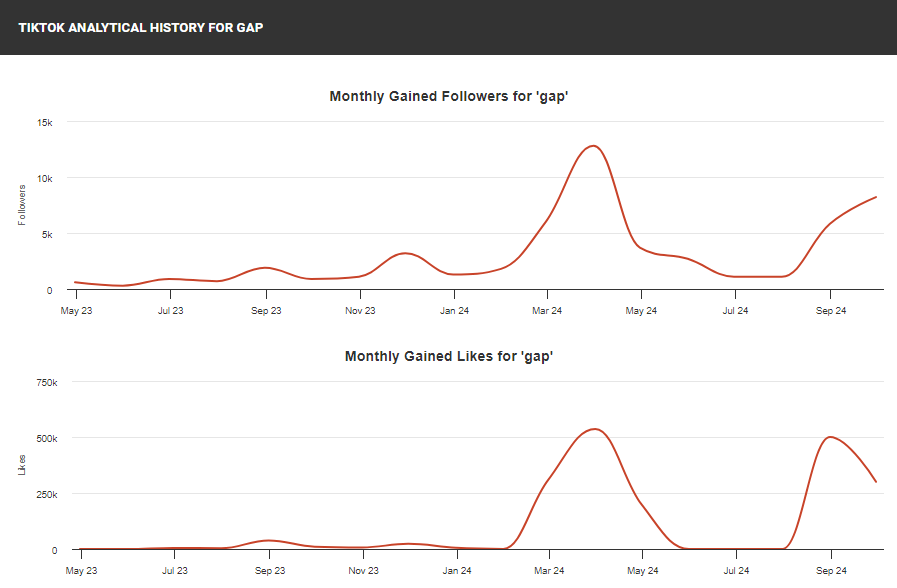Image resolution: width=897 pixels, height=588 pixels.
Task: Click the '250k' likes y-axis label
Action: [47, 495]
